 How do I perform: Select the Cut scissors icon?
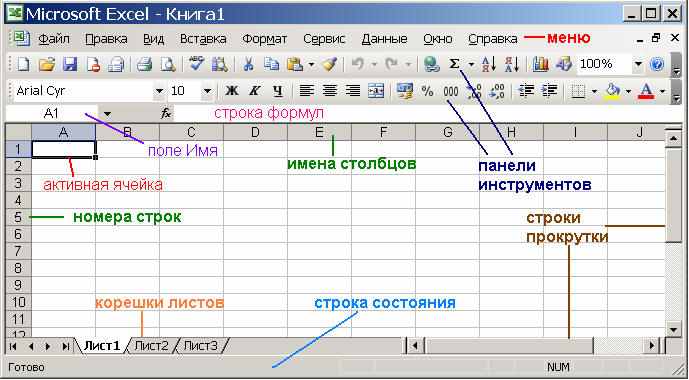(x=248, y=65)
